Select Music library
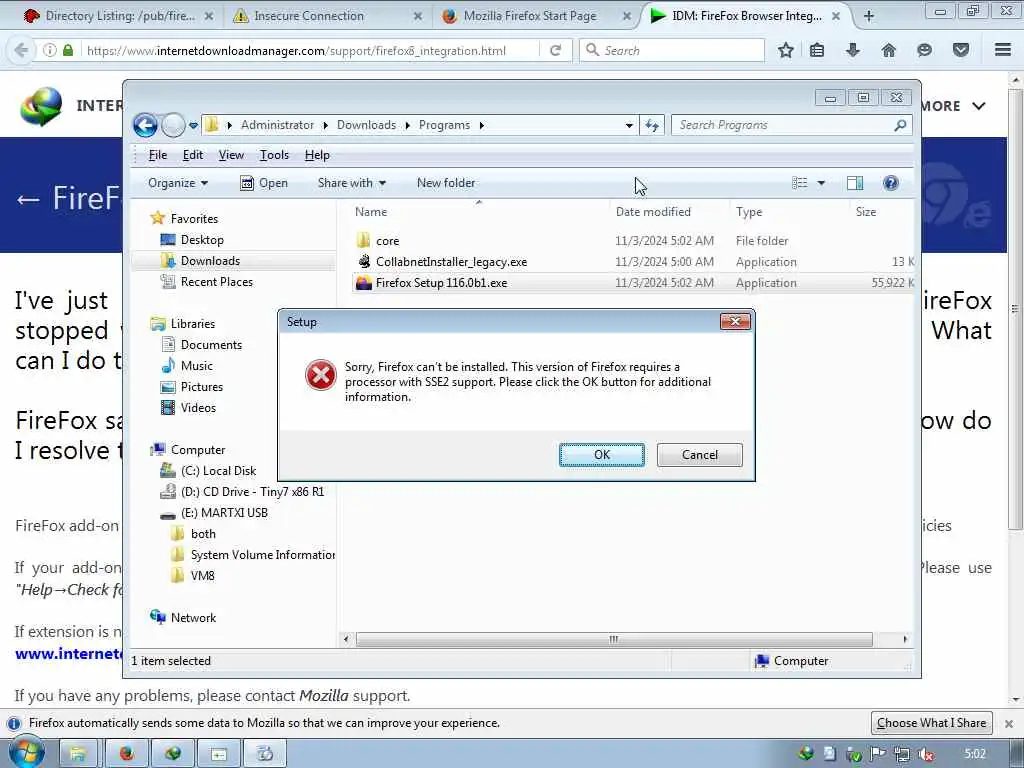Viewport: 1024px width, 768px height. coord(197,366)
